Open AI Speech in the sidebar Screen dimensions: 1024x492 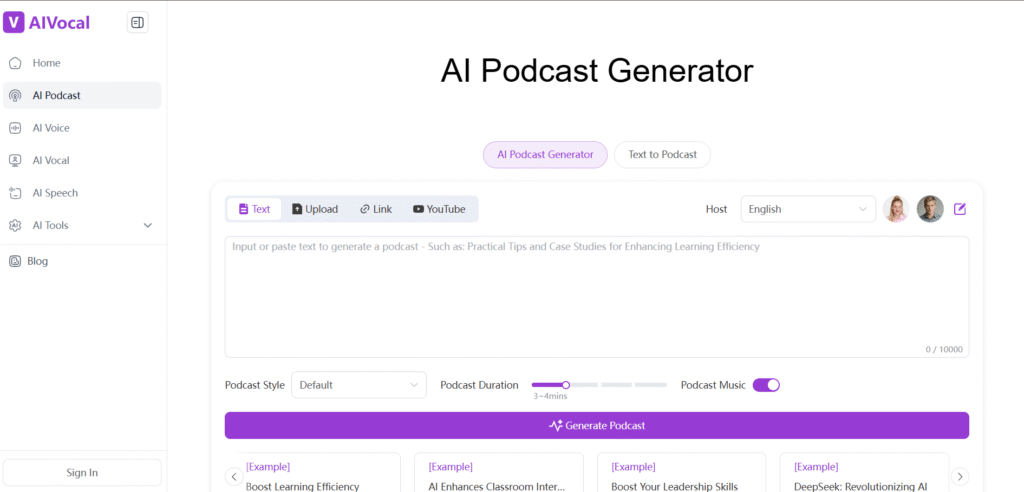(82, 193)
